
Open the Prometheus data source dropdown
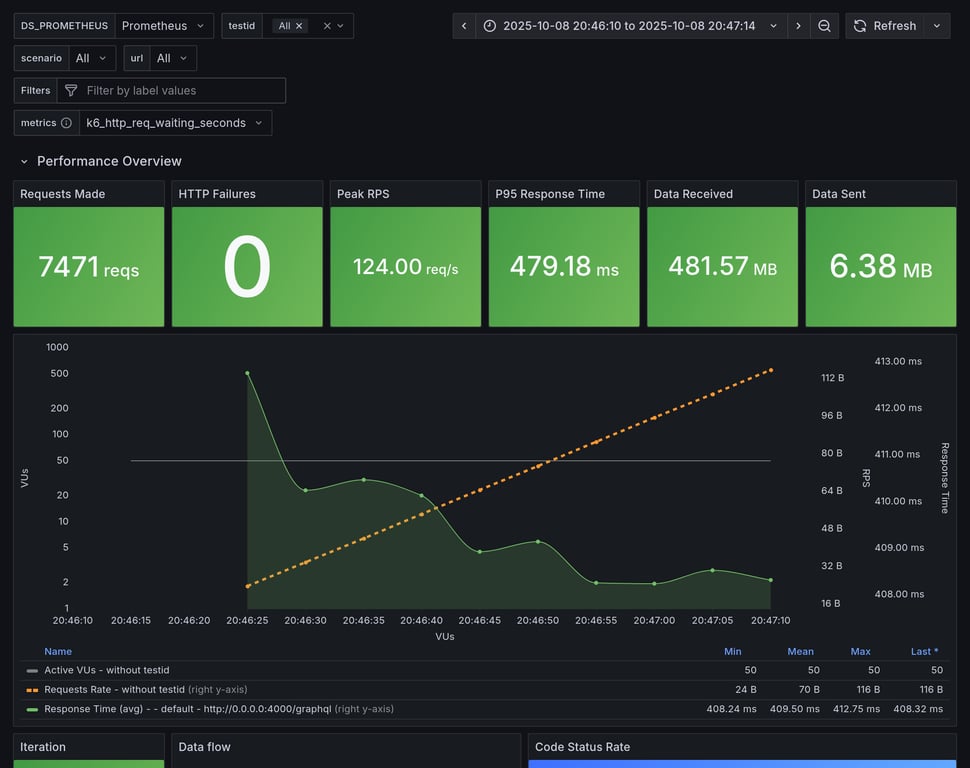click(x=163, y=26)
